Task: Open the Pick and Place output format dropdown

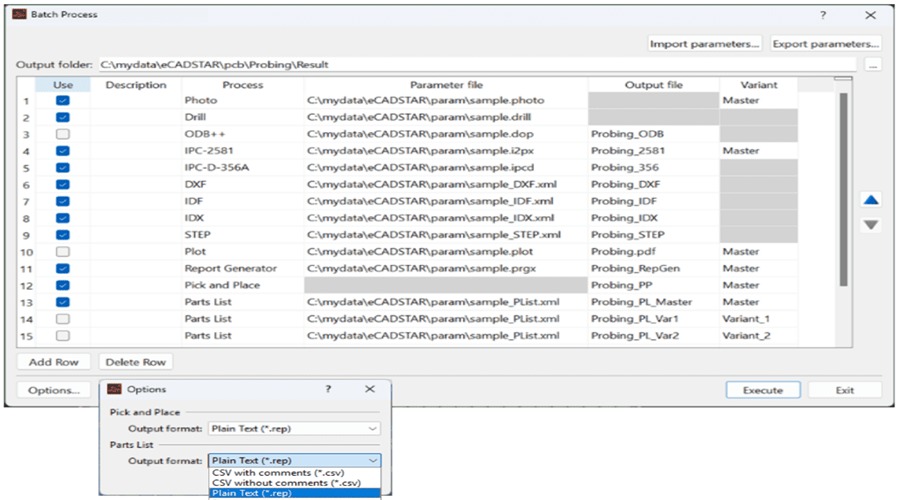Action: click(x=294, y=428)
